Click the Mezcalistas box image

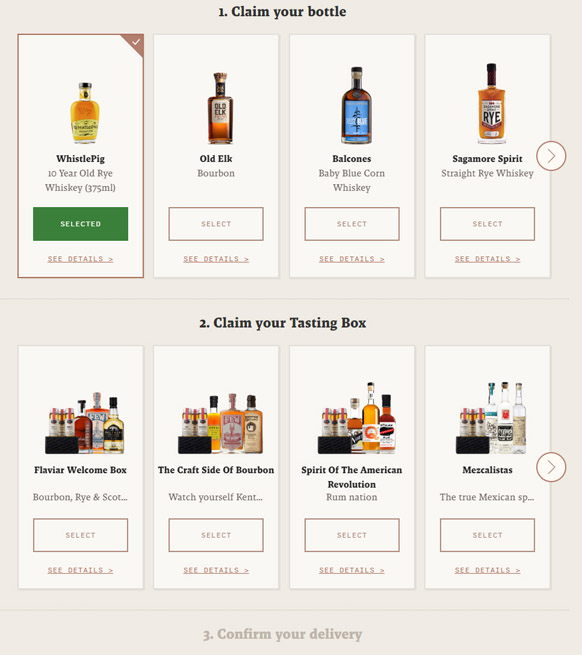(491, 418)
